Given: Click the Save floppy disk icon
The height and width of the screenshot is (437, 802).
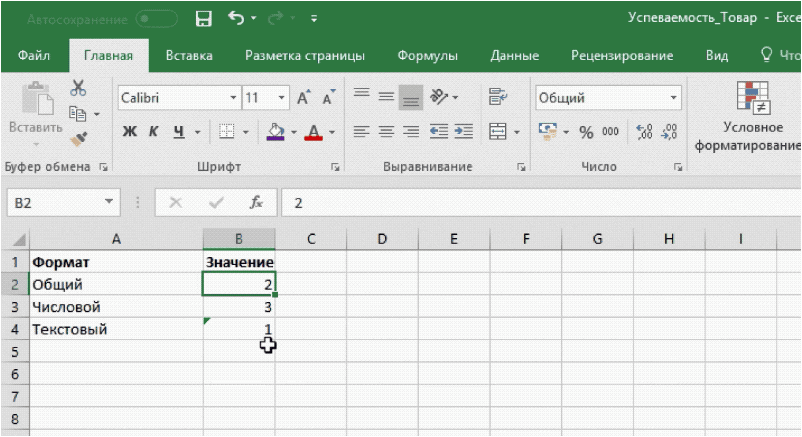Looking at the screenshot, I should point(204,19).
